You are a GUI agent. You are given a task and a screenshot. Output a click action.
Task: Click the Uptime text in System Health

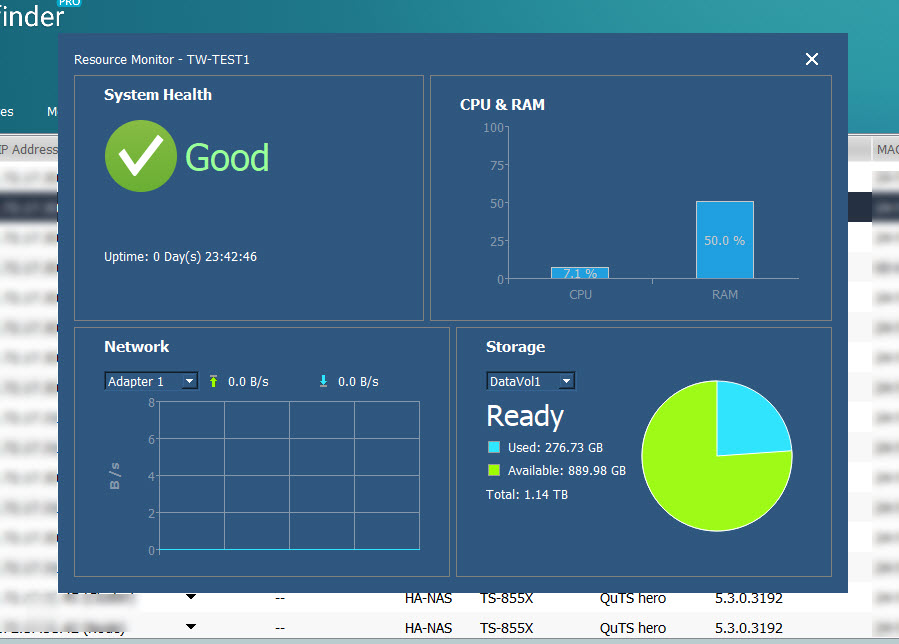click(180, 257)
